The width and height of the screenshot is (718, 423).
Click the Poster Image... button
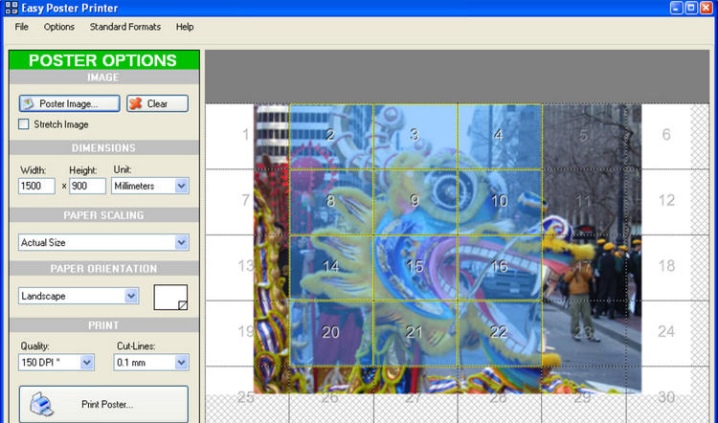tap(70, 103)
